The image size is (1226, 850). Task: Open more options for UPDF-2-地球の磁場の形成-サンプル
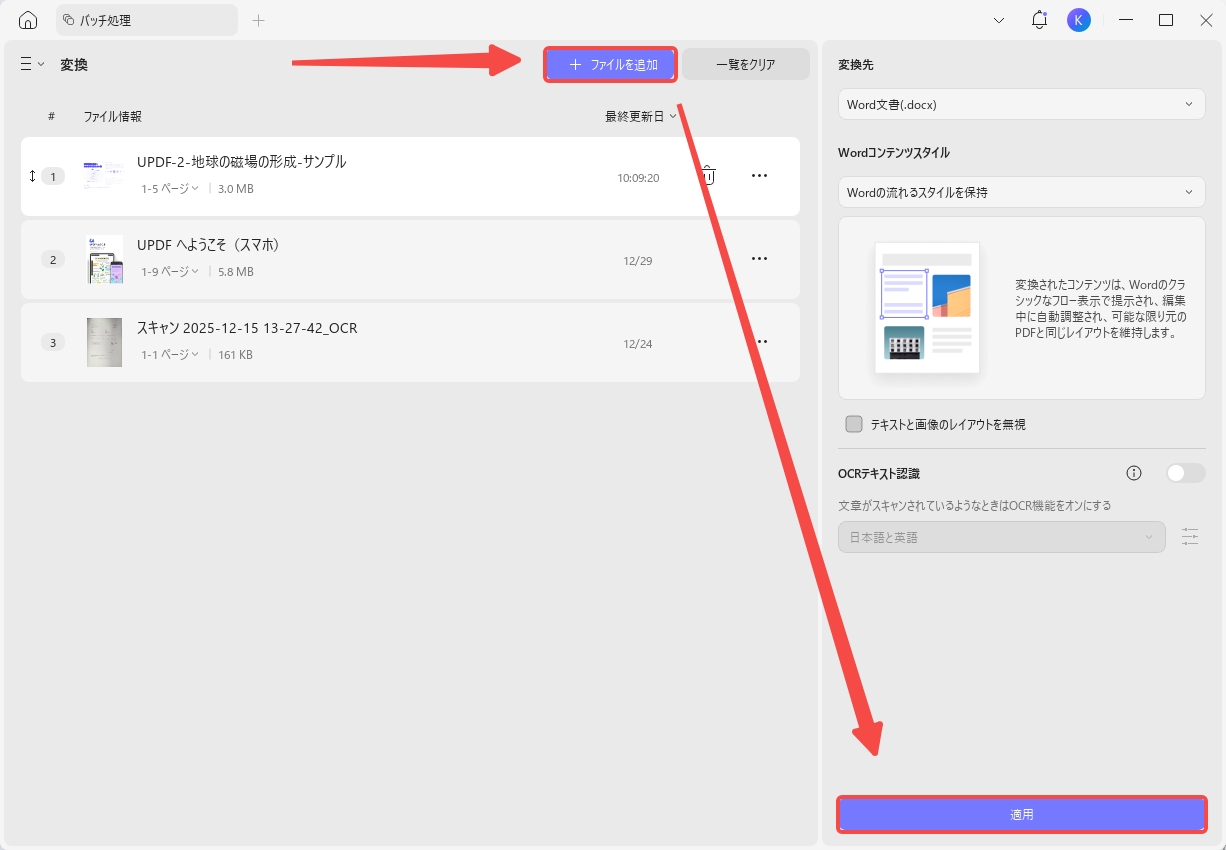coord(759,176)
